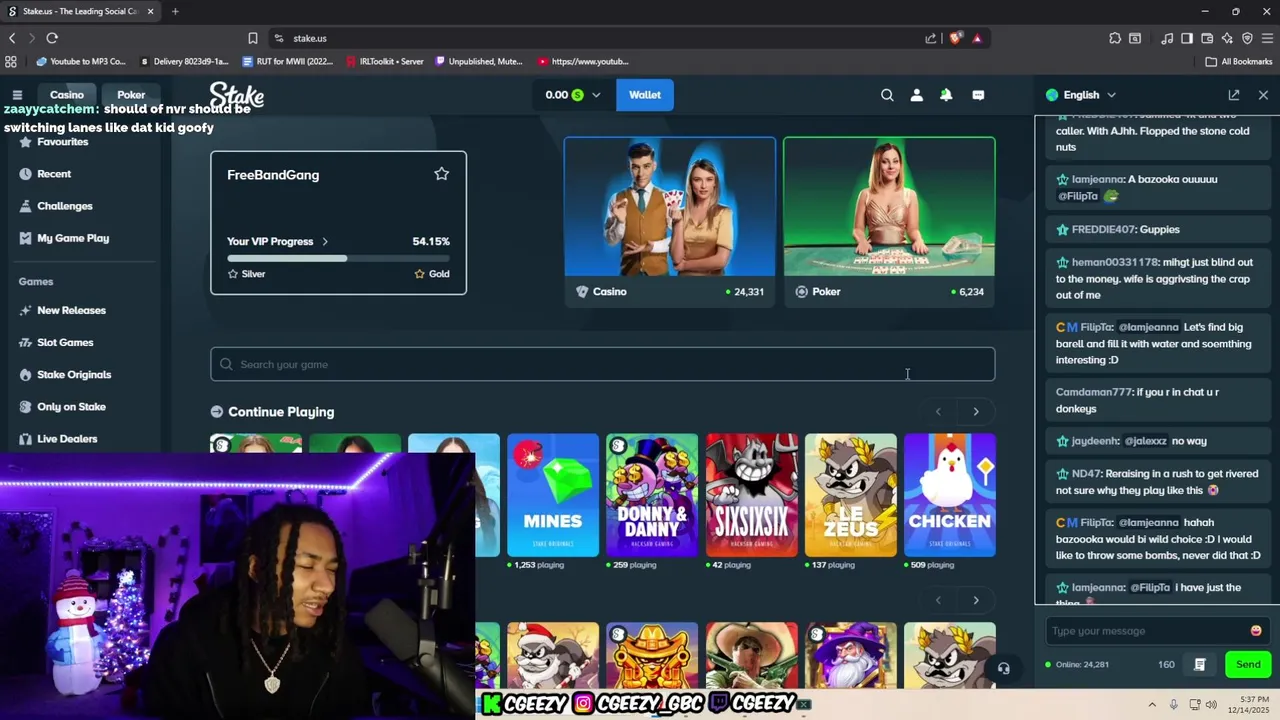Click the blue Wallet button
Screen dimensions: 1280x720
point(645,95)
